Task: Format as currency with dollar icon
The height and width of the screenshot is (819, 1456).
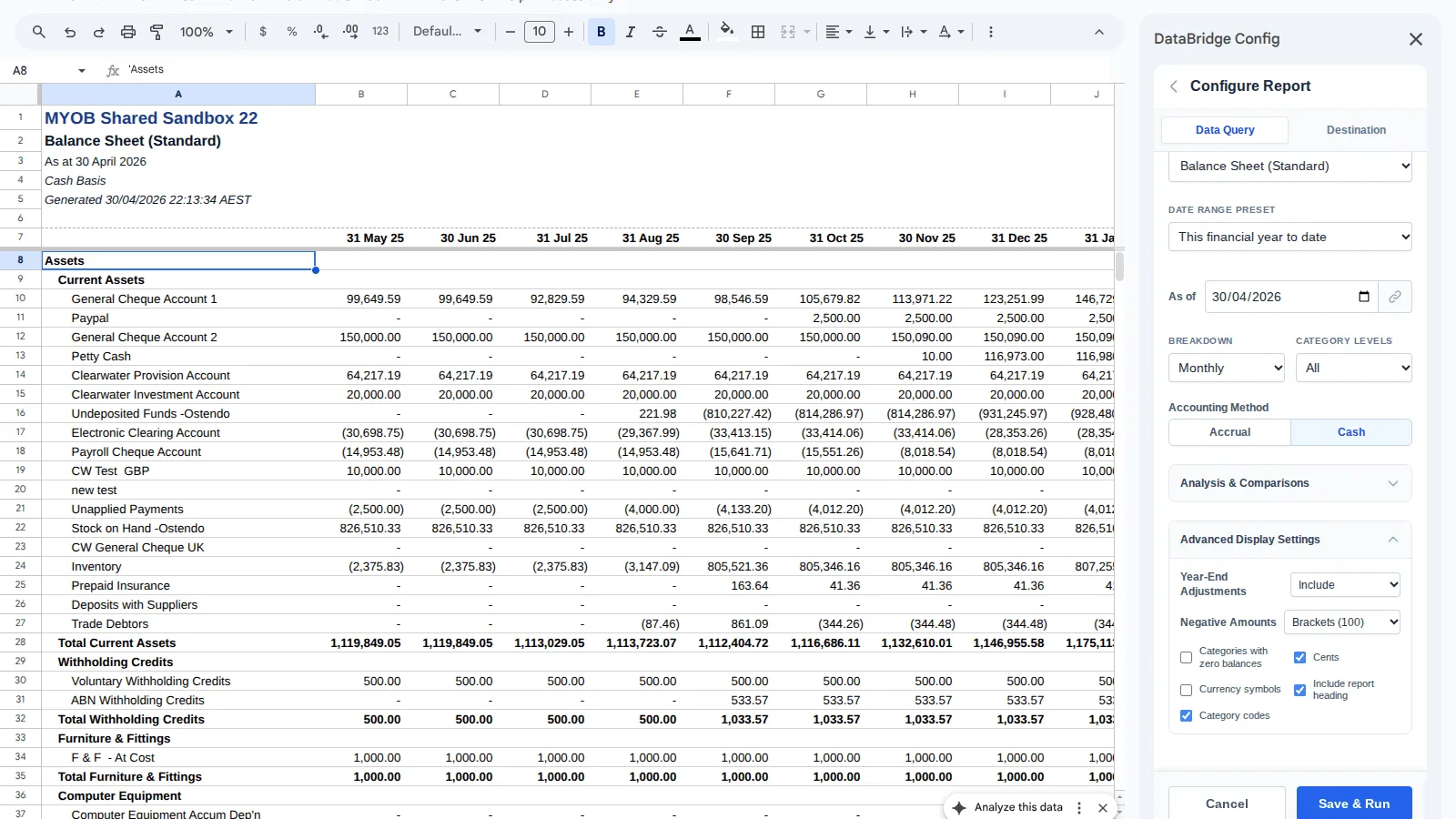Action: 263,32
